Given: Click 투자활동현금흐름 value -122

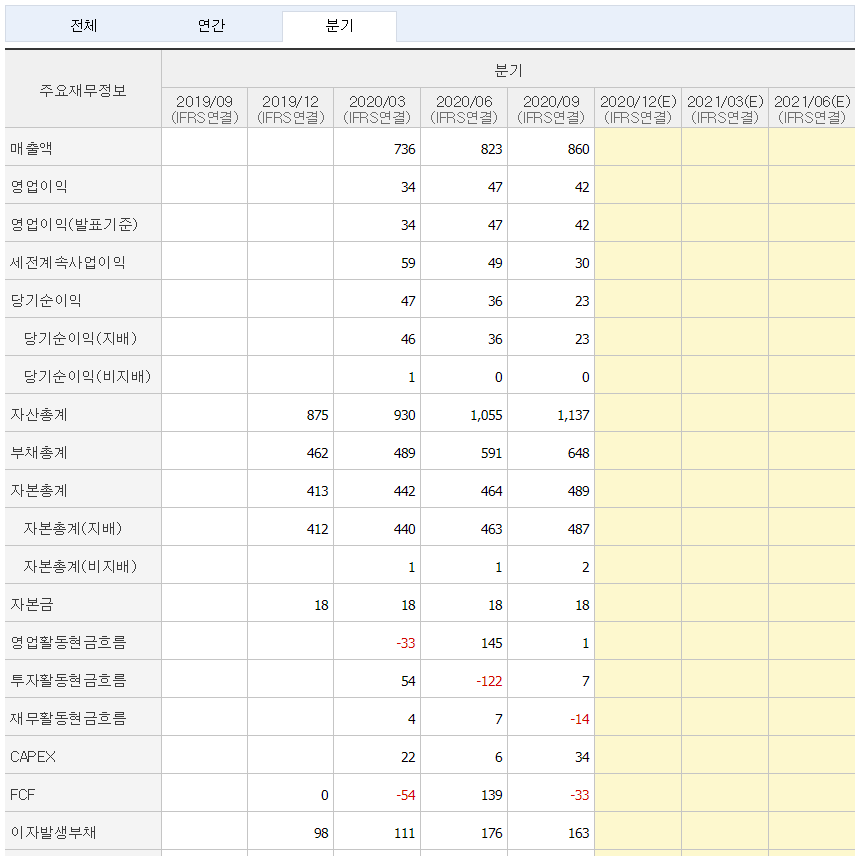Looking at the screenshot, I should [489, 681].
